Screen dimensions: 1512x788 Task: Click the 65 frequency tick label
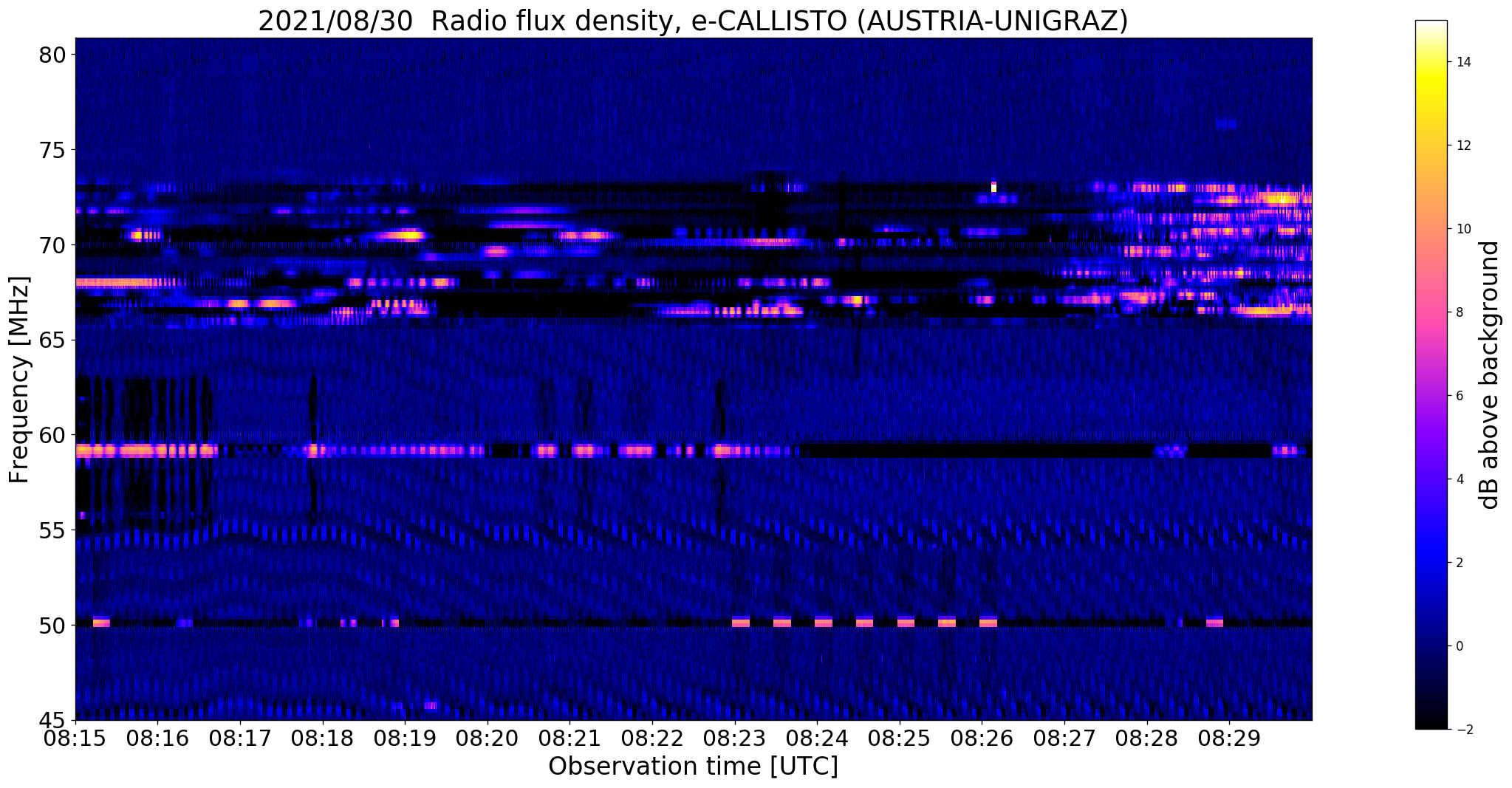pyautogui.click(x=54, y=340)
